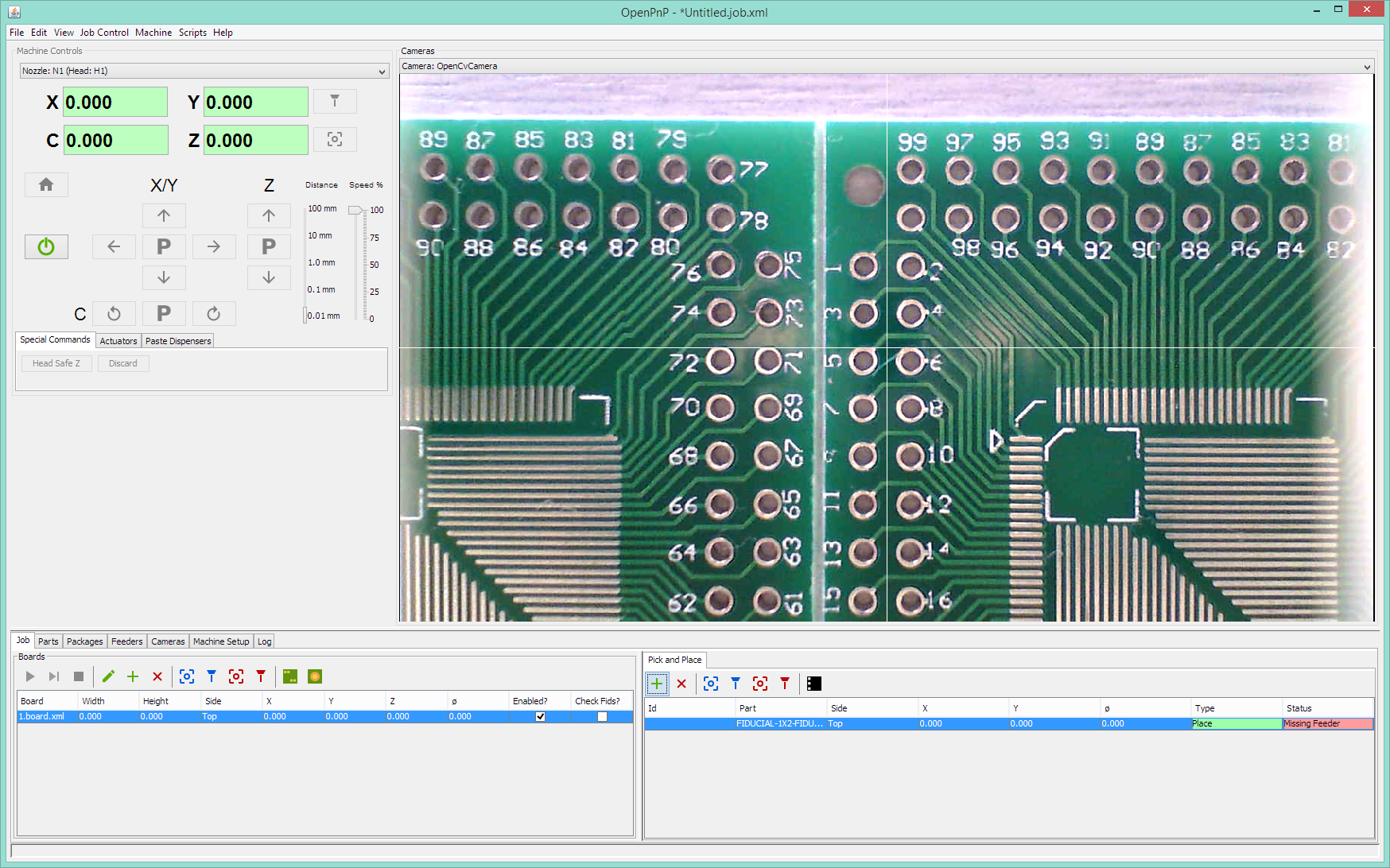This screenshot has width=1390, height=868.
Task: Uncheck Enabled for 1.board.xml
Action: (541, 716)
